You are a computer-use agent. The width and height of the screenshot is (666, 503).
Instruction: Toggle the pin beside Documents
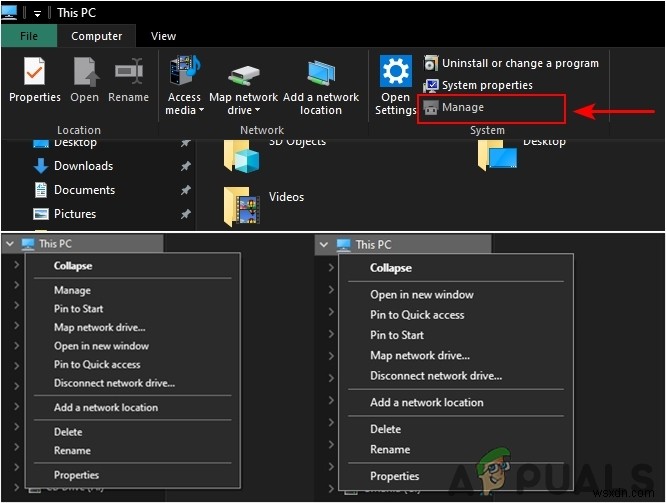click(186, 190)
